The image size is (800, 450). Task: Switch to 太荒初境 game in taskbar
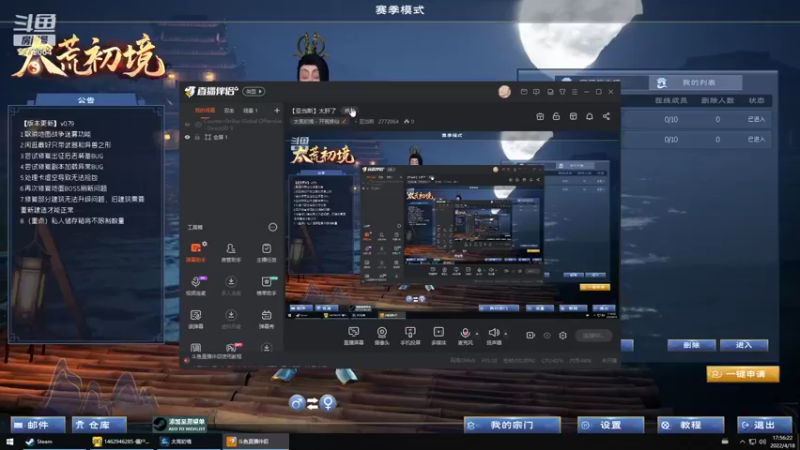tap(188, 441)
